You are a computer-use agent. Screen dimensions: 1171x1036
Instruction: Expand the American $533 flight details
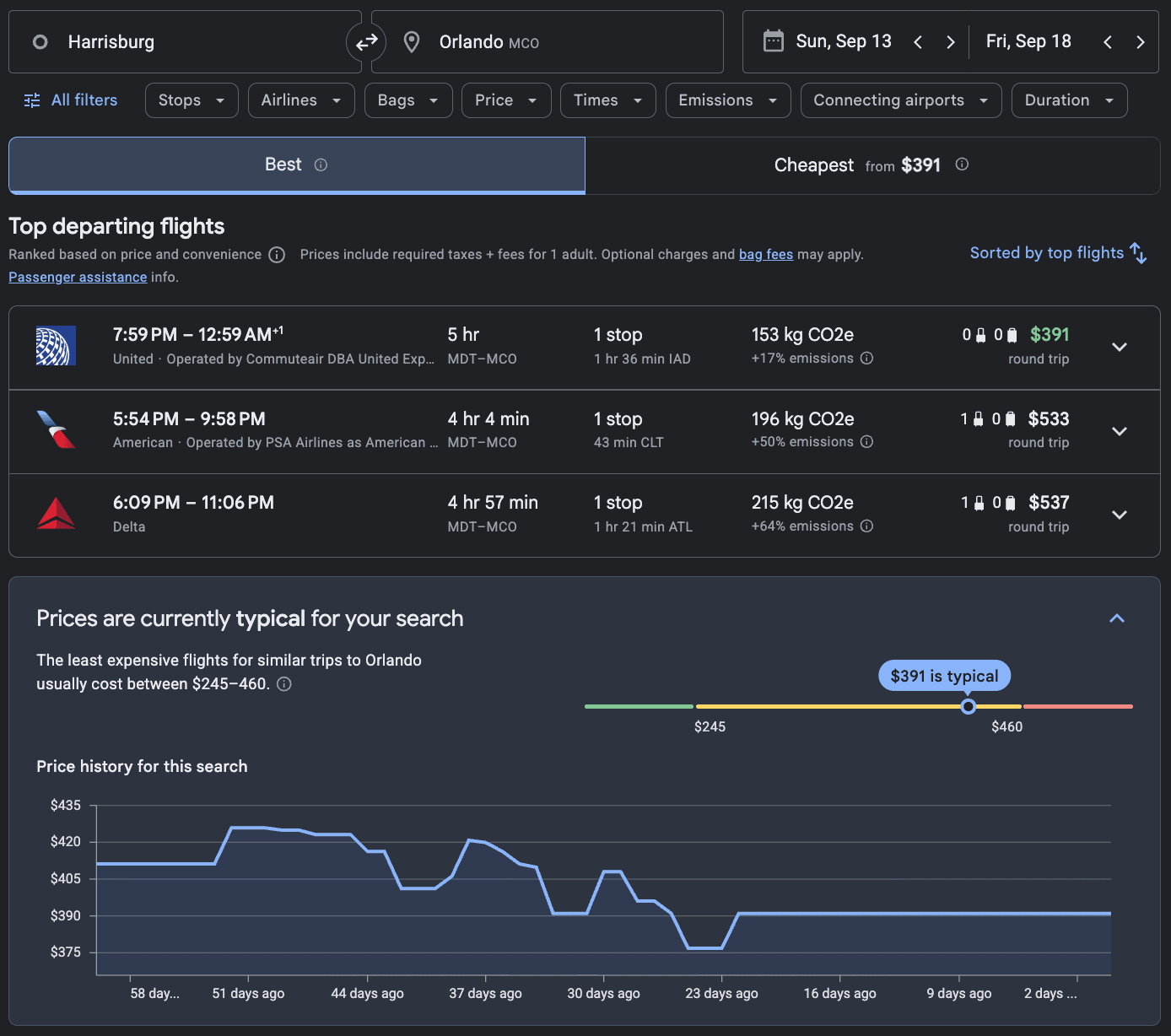(x=1120, y=431)
